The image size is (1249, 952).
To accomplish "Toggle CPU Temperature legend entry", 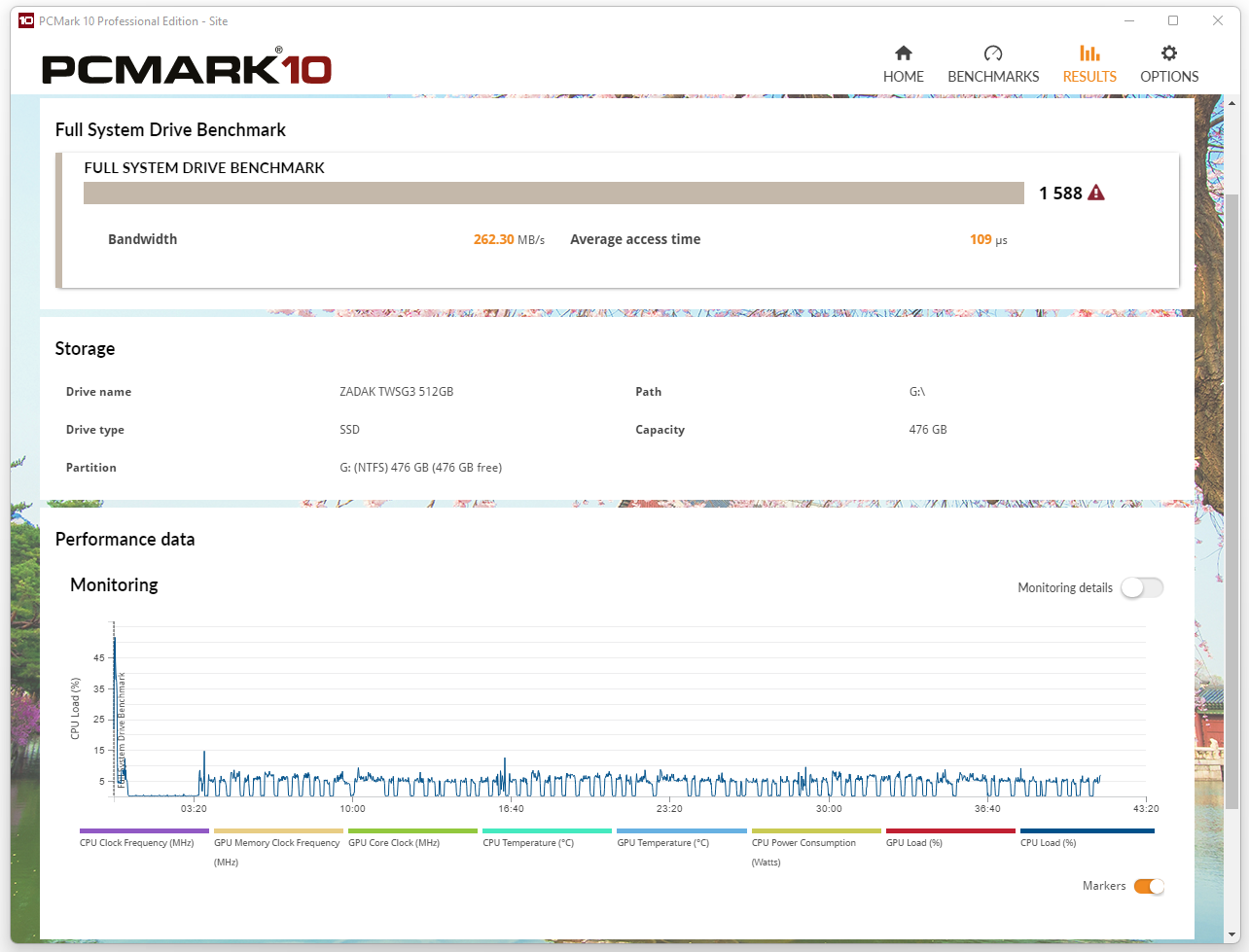I will pyautogui.click(x=547, y=839).
